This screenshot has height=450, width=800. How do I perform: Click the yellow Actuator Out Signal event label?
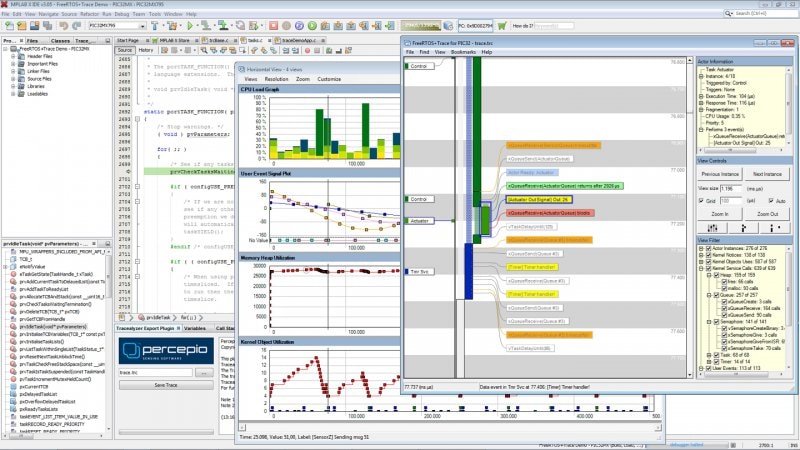pyautogui.click(x=539, y=199)
